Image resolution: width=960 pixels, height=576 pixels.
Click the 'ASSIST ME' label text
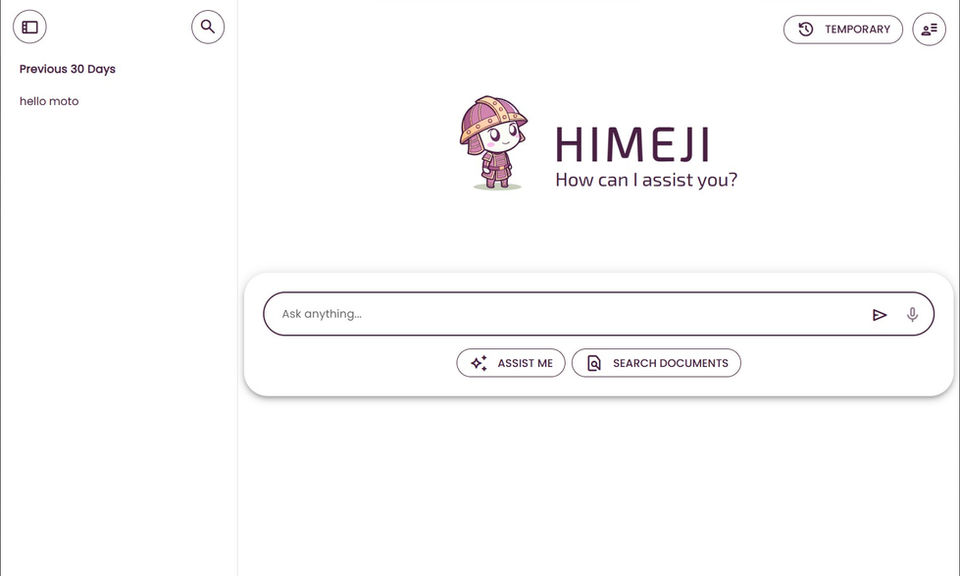pyautogui.click(x=525, y=363)
